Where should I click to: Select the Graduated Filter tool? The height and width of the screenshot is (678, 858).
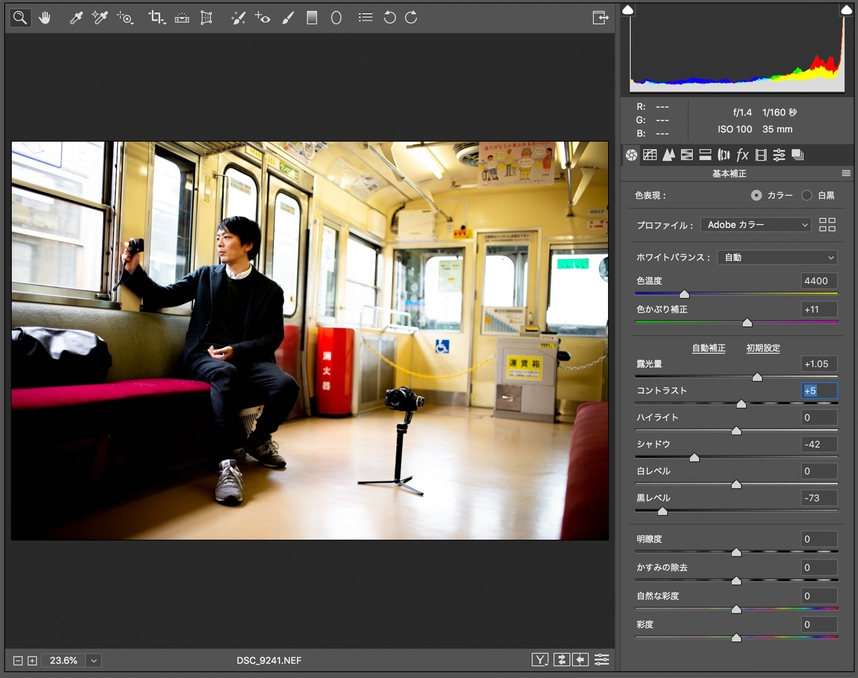tap(312, 18)
